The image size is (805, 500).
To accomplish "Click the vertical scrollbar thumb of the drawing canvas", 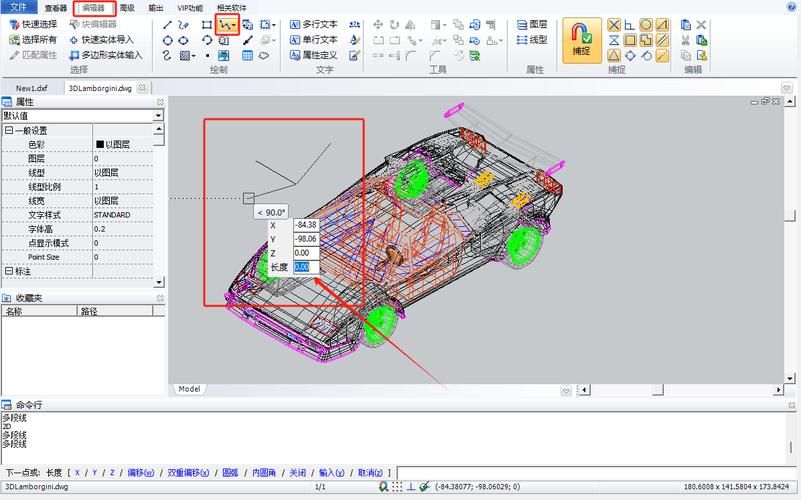I will coord(790,216).
